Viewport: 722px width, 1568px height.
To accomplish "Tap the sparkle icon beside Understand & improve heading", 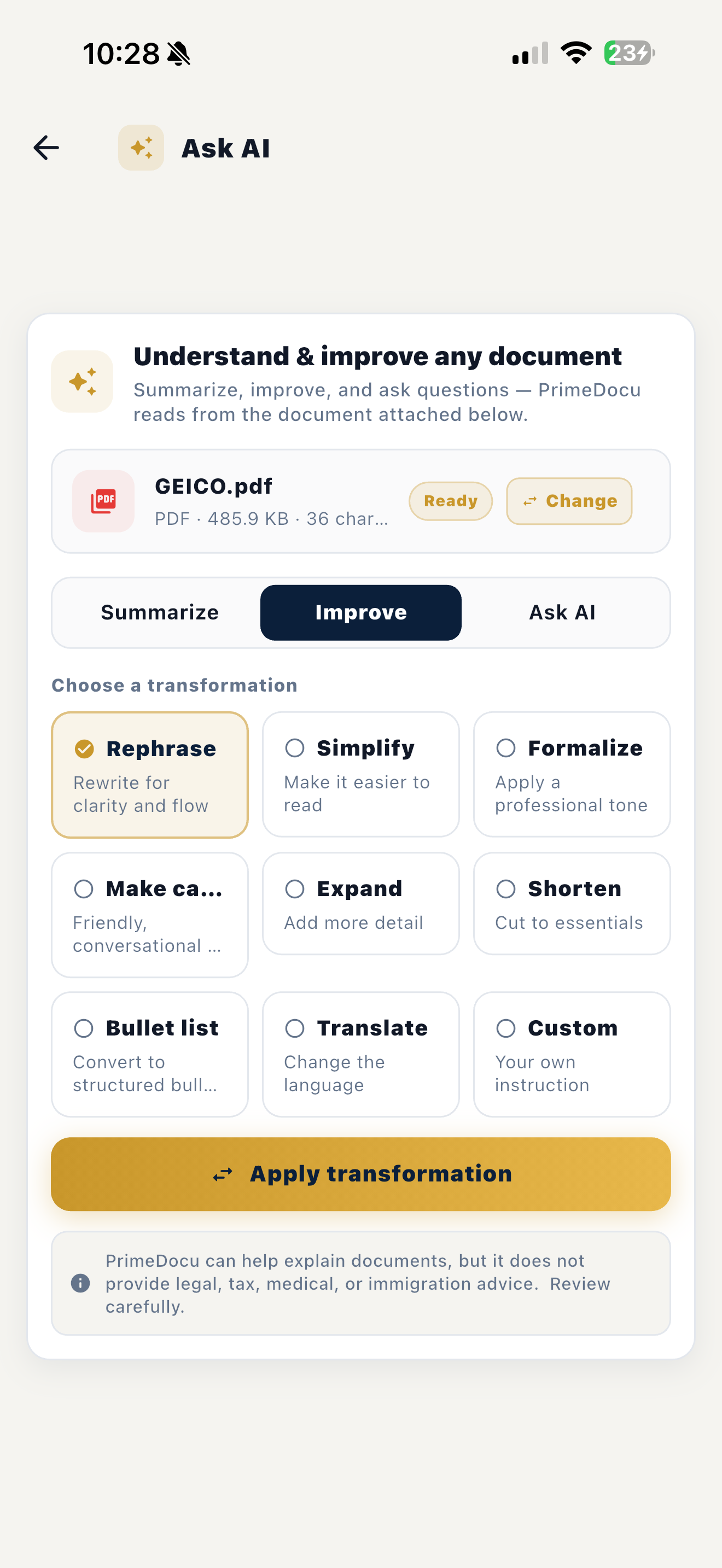I will (82, 382).
